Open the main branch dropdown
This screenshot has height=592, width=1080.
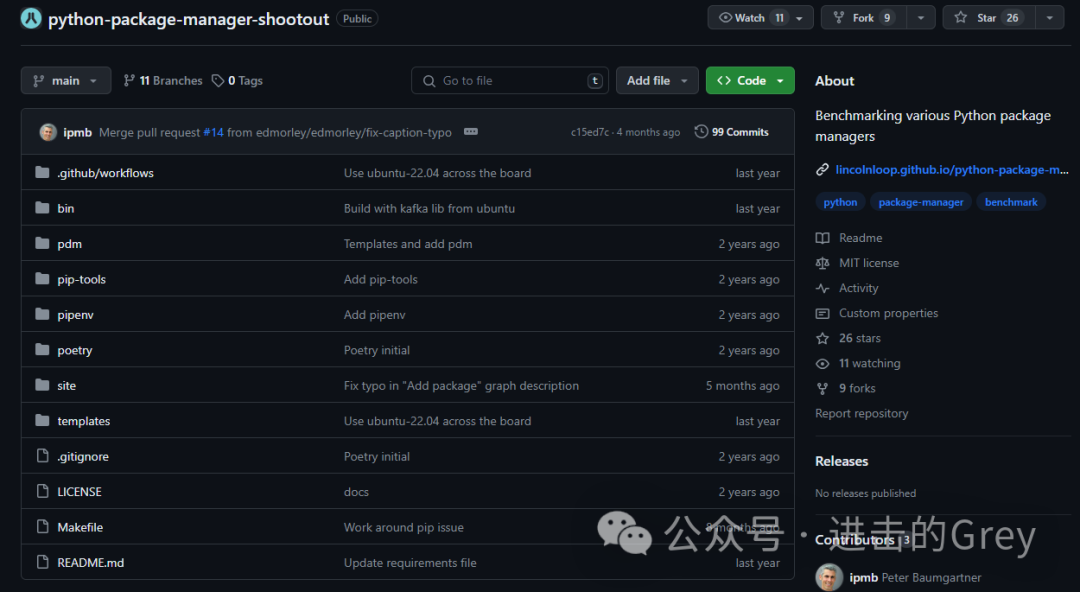point(65,80)
